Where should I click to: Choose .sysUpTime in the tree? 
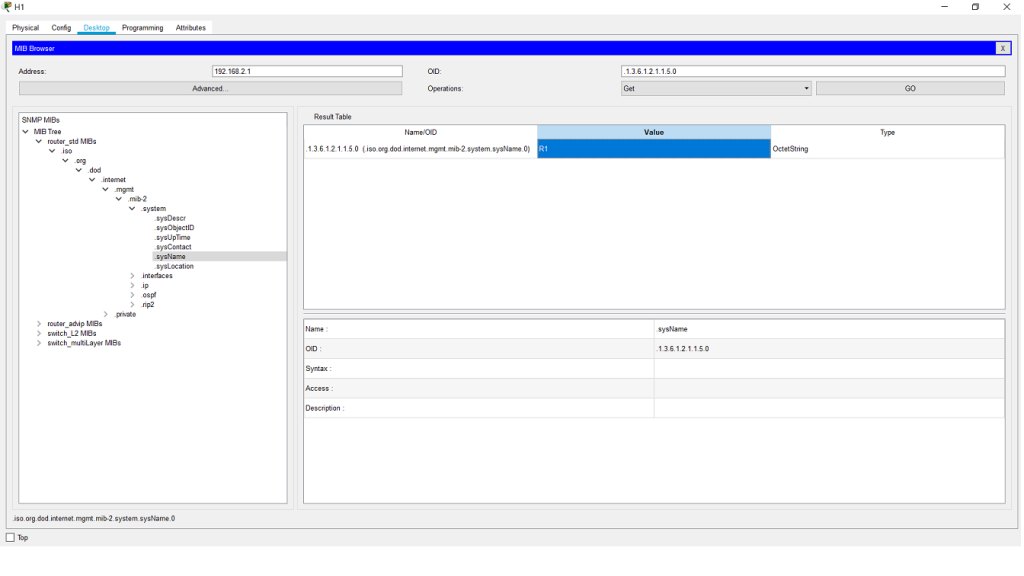(172, 238)
